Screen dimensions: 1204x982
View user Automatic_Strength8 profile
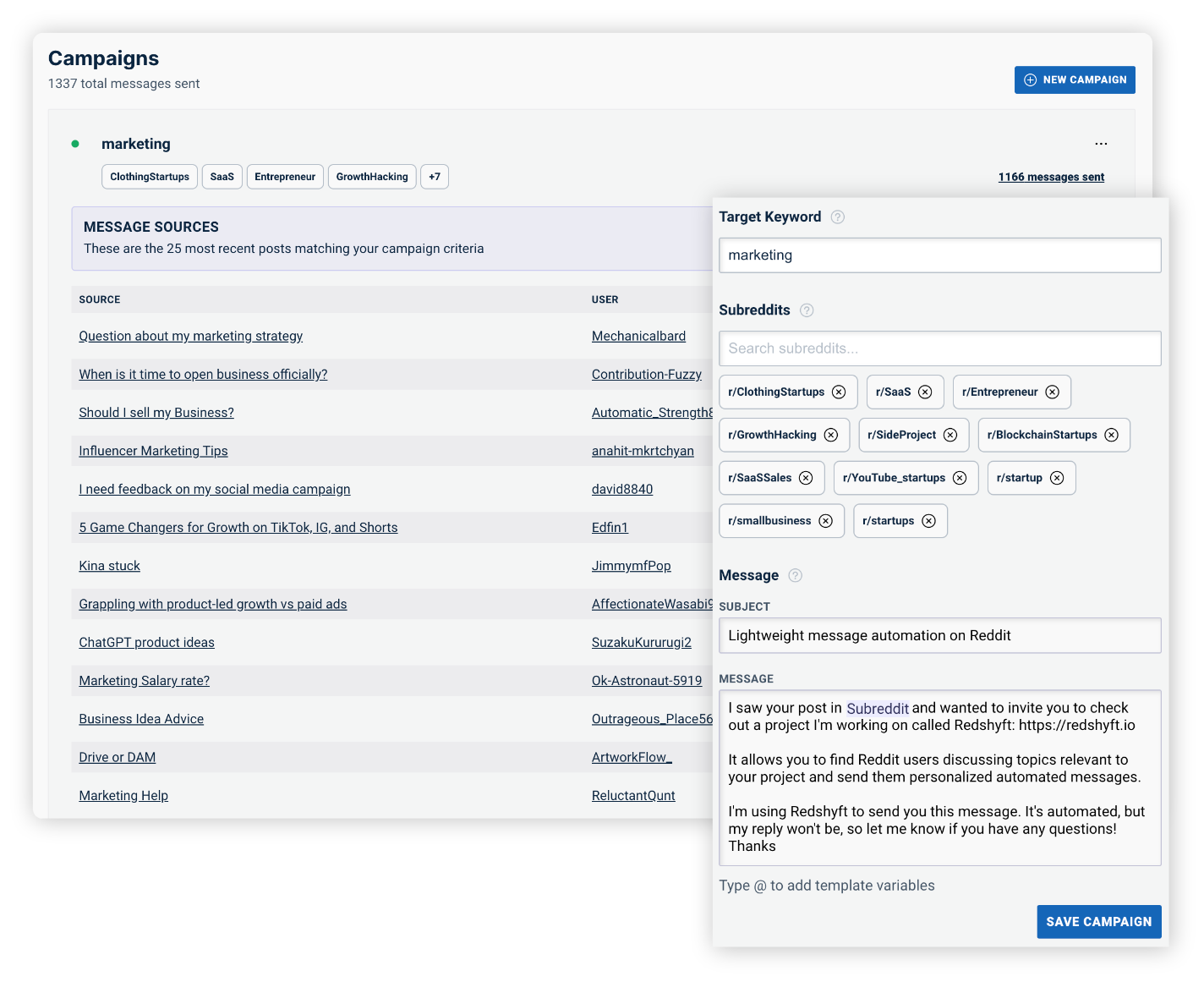652,413
